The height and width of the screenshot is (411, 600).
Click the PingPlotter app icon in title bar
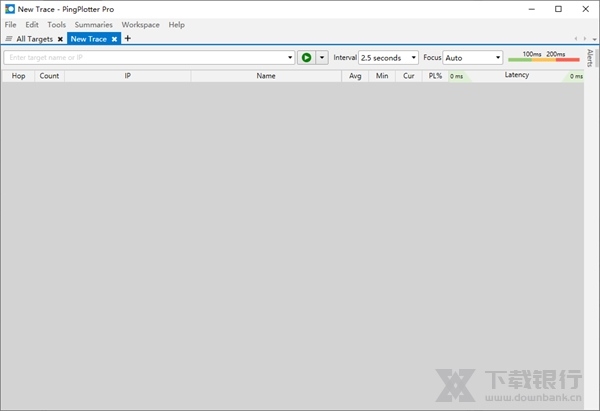(9, 9)
